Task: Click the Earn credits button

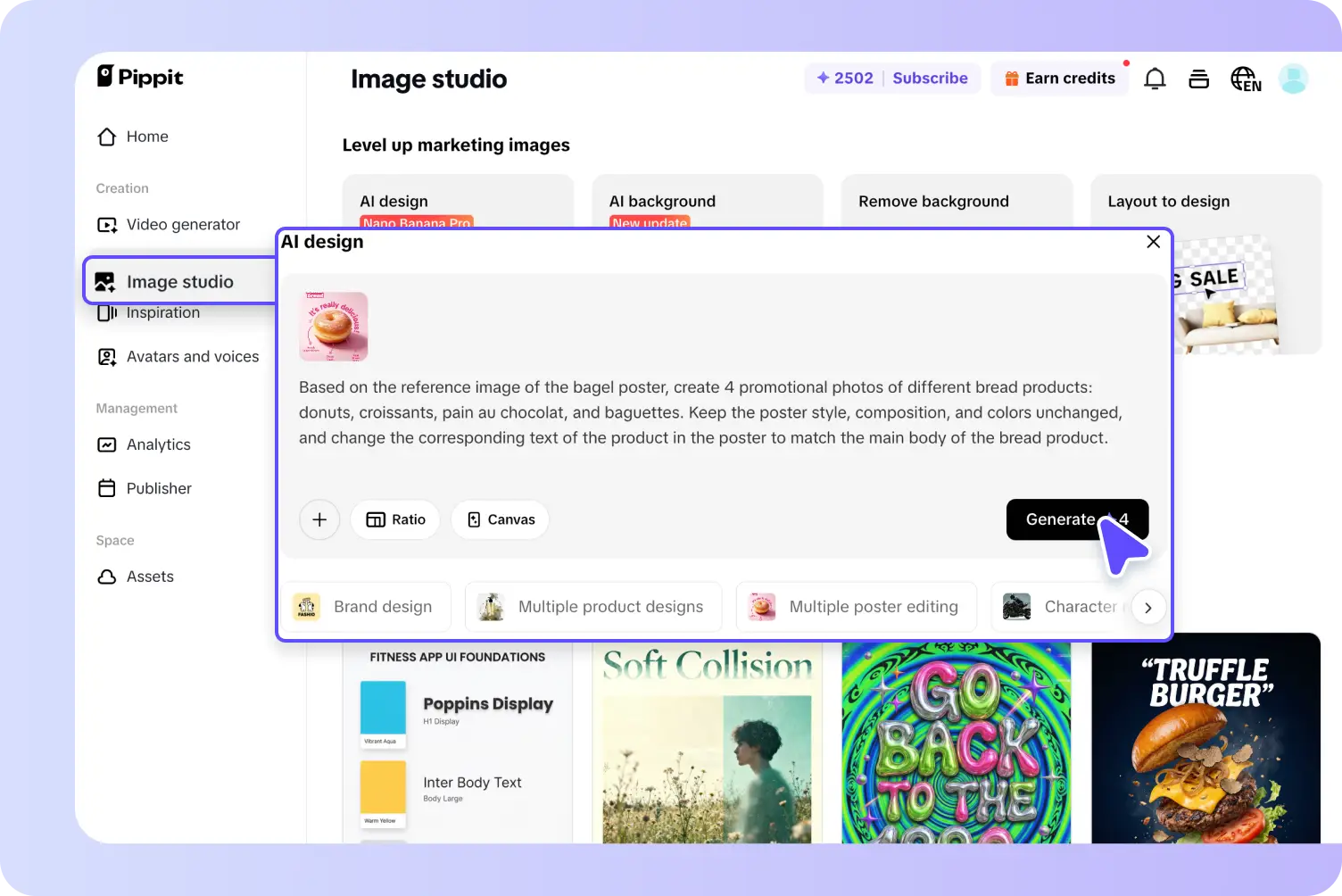Action: (x=1059, y=78)
